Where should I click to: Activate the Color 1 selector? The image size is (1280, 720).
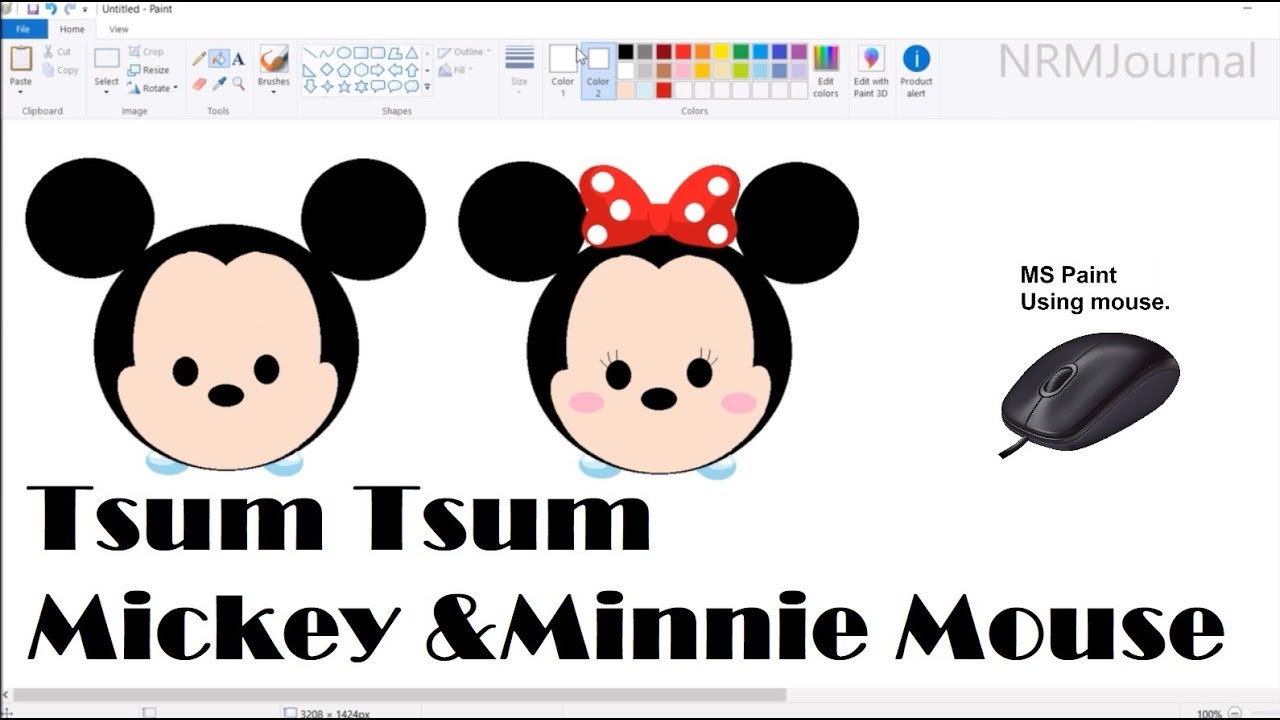coord(563,71)
